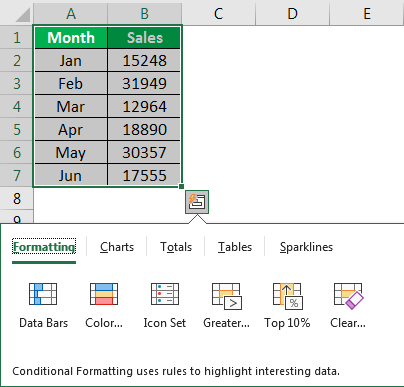Screen dimensions: 404x387
Task: Select row 6 header
Action: click(x=17, y=152)
